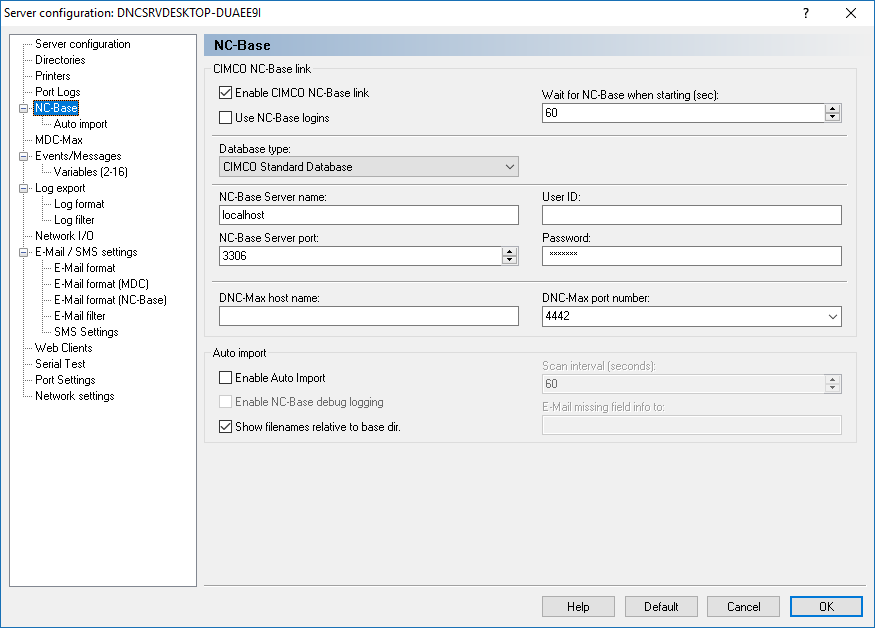This screenshot has width=875, height=628.
Task: Open Port Settings page
Action: coord(65,380)
